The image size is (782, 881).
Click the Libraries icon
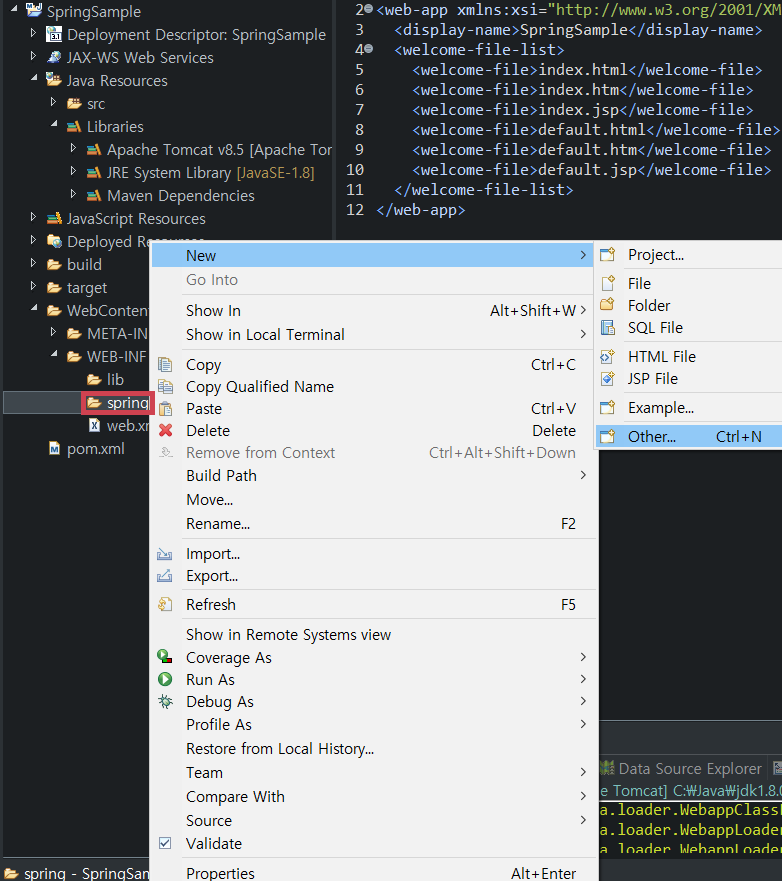pos(74,127)
